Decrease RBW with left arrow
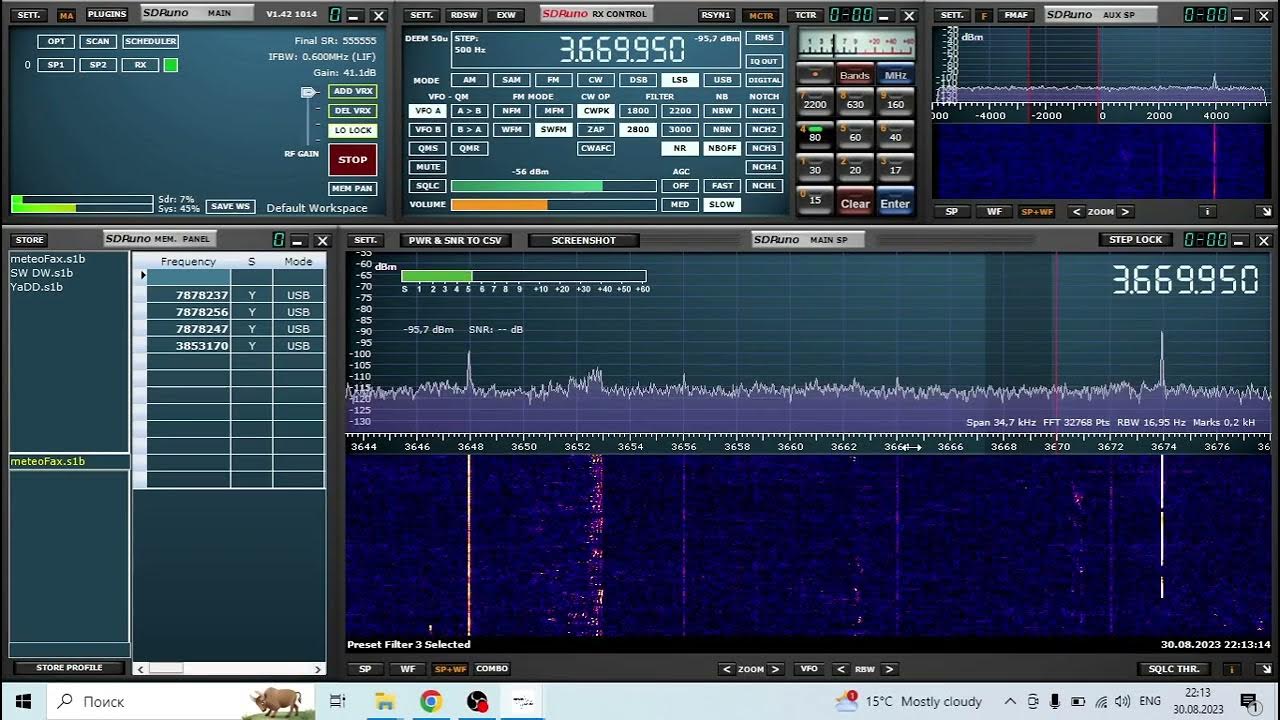 coord(841,669)
